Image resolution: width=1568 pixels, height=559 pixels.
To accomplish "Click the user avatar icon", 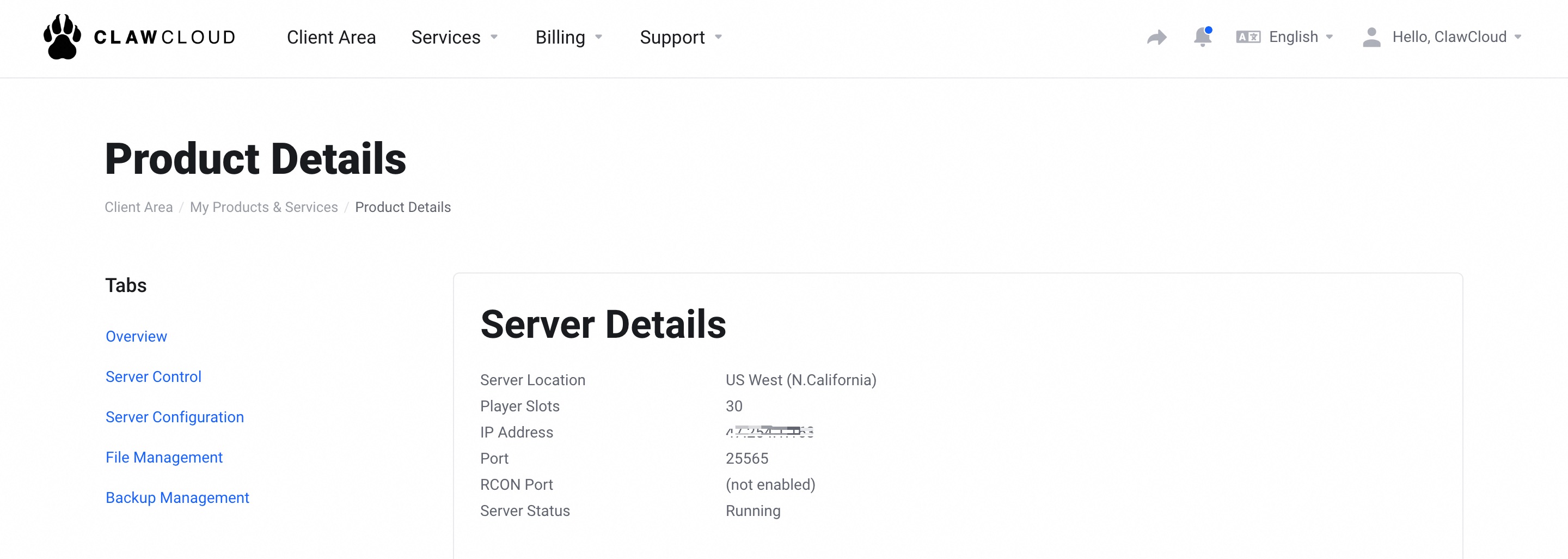I will (1371, 37).
